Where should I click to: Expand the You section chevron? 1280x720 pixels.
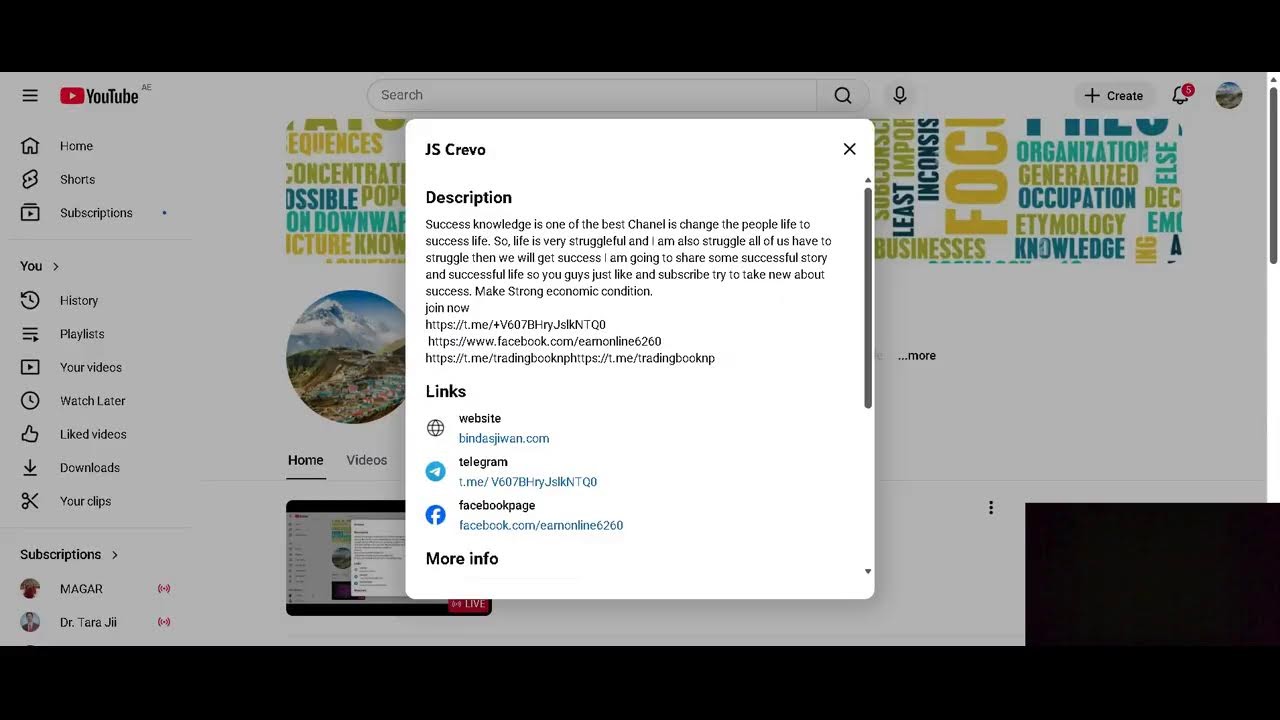(x=56, y=266)
